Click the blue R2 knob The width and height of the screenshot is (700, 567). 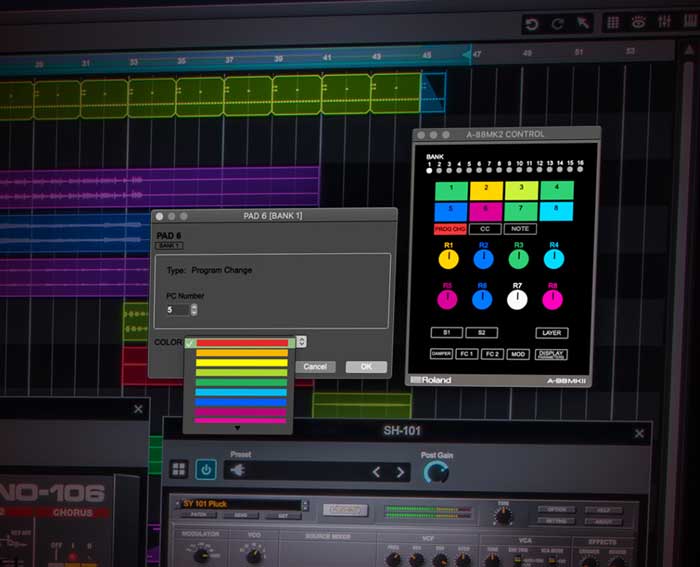click(x=483, y=259)
